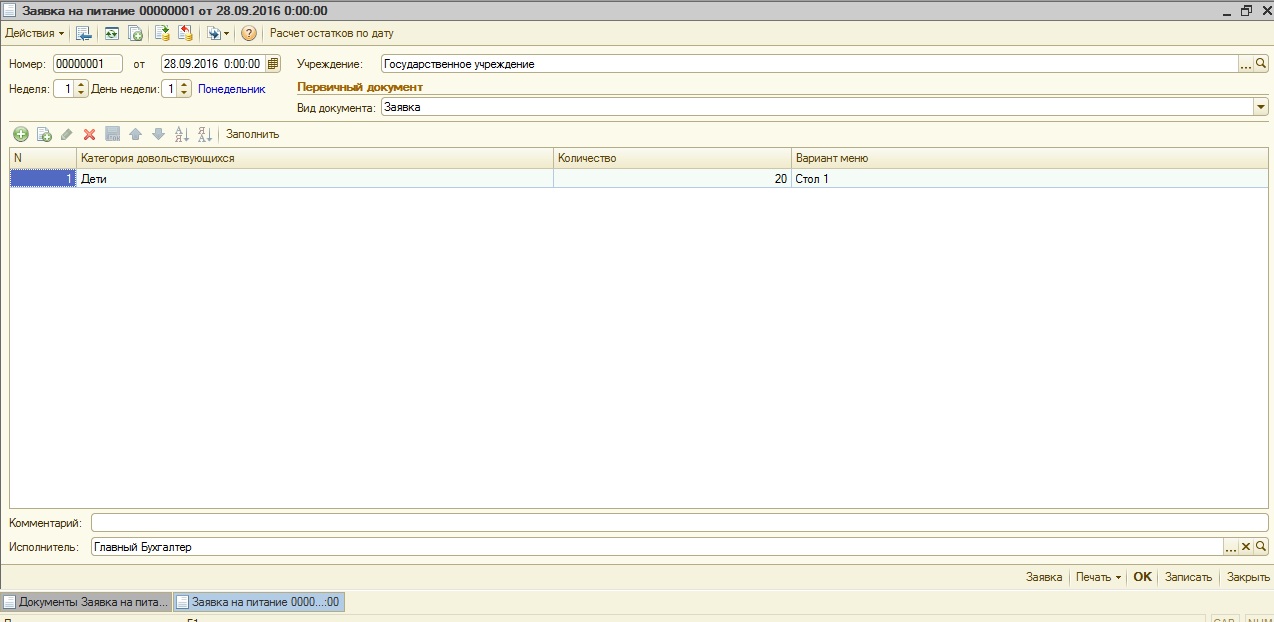Viewport: 1274px width, 622px height.
Task: Expand the Вид документа dropdown list
Action: [1260, 108]
